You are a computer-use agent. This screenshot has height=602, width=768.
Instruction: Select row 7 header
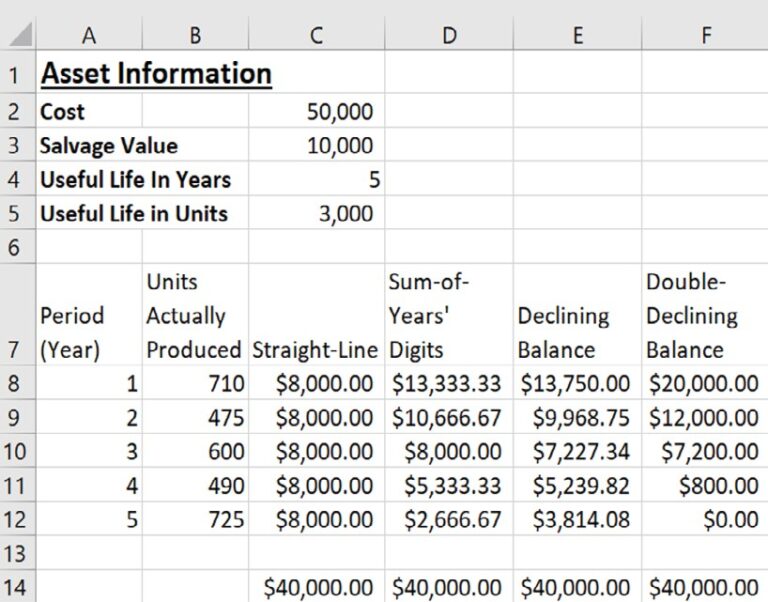18,314
